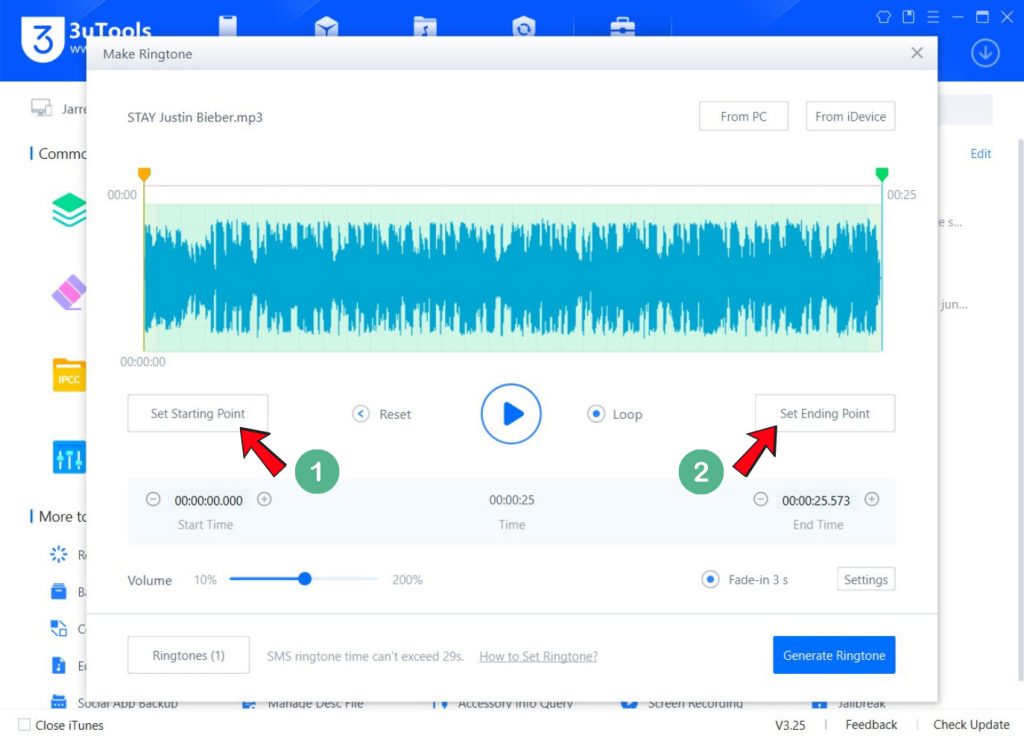Open the Flash & JB shield icon in header
This screenshot has height=747, width=1024.
[x=524, y=27]
